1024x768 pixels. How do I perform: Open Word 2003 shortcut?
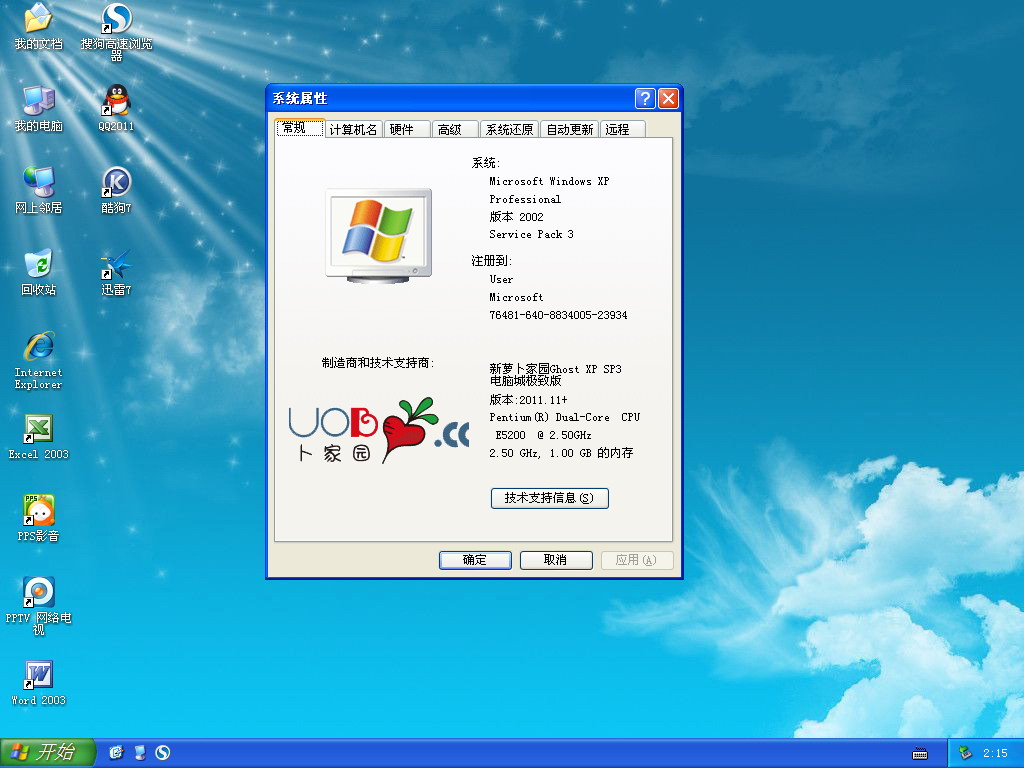pos(39,683)
